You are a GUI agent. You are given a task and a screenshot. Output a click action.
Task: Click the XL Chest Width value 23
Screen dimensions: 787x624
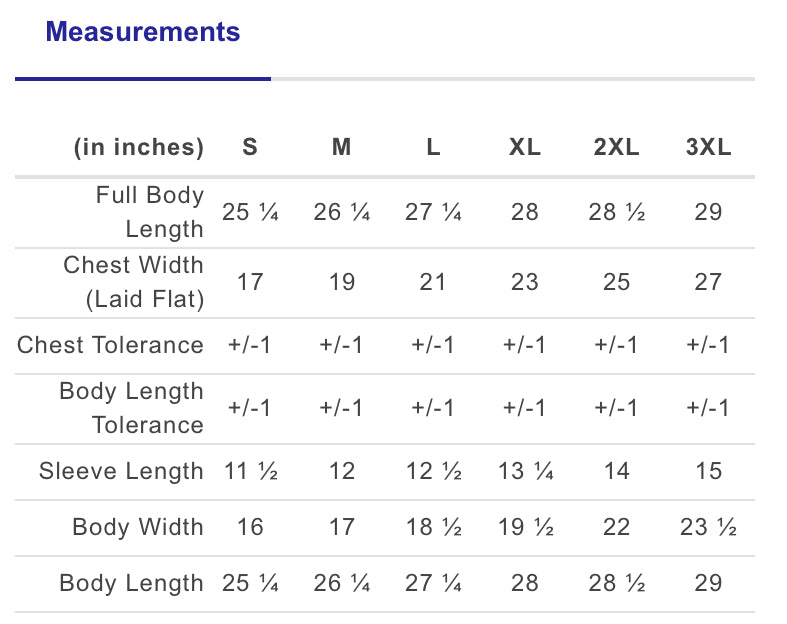[x=525, y=282]
